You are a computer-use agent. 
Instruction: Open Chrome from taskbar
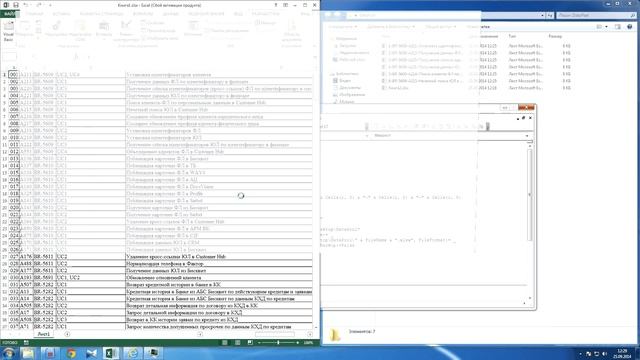point(71,353)
